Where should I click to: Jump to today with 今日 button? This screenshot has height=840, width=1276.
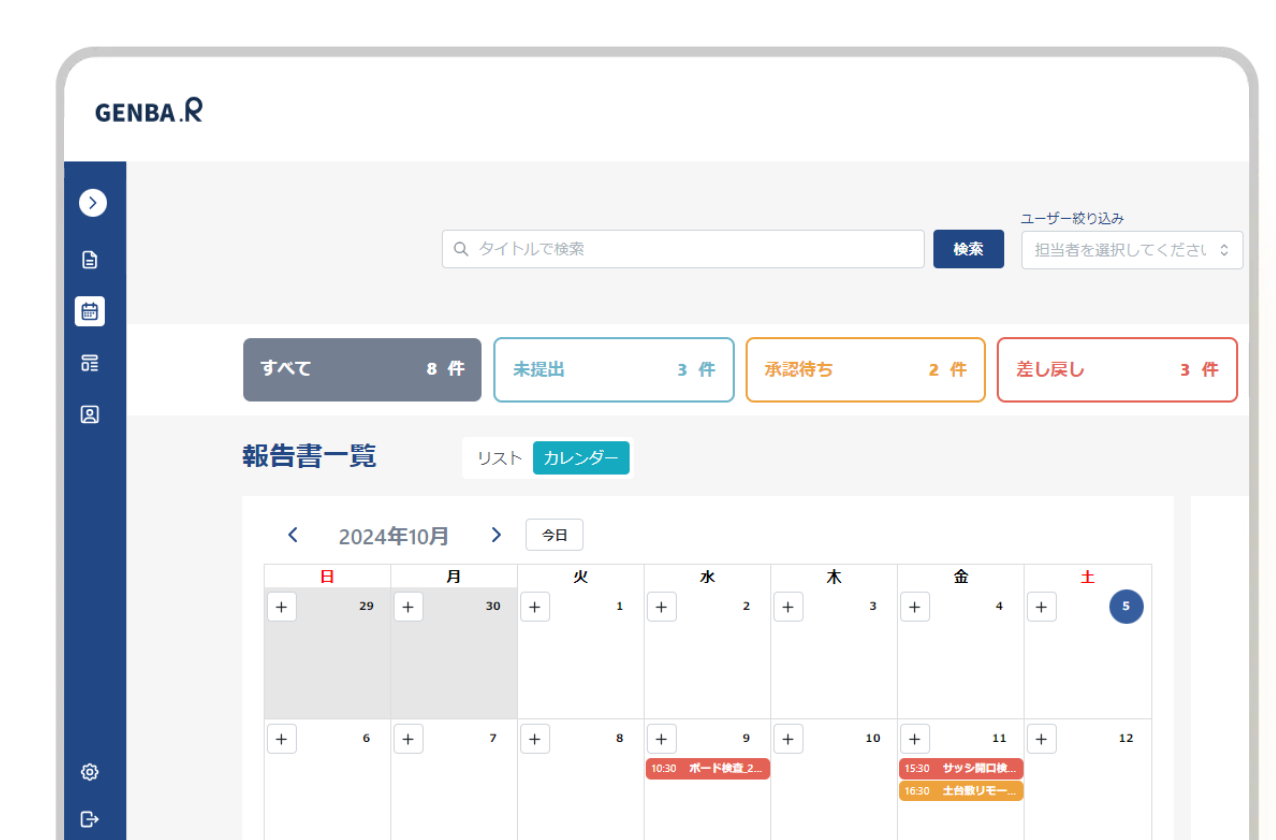coord(554,535)
